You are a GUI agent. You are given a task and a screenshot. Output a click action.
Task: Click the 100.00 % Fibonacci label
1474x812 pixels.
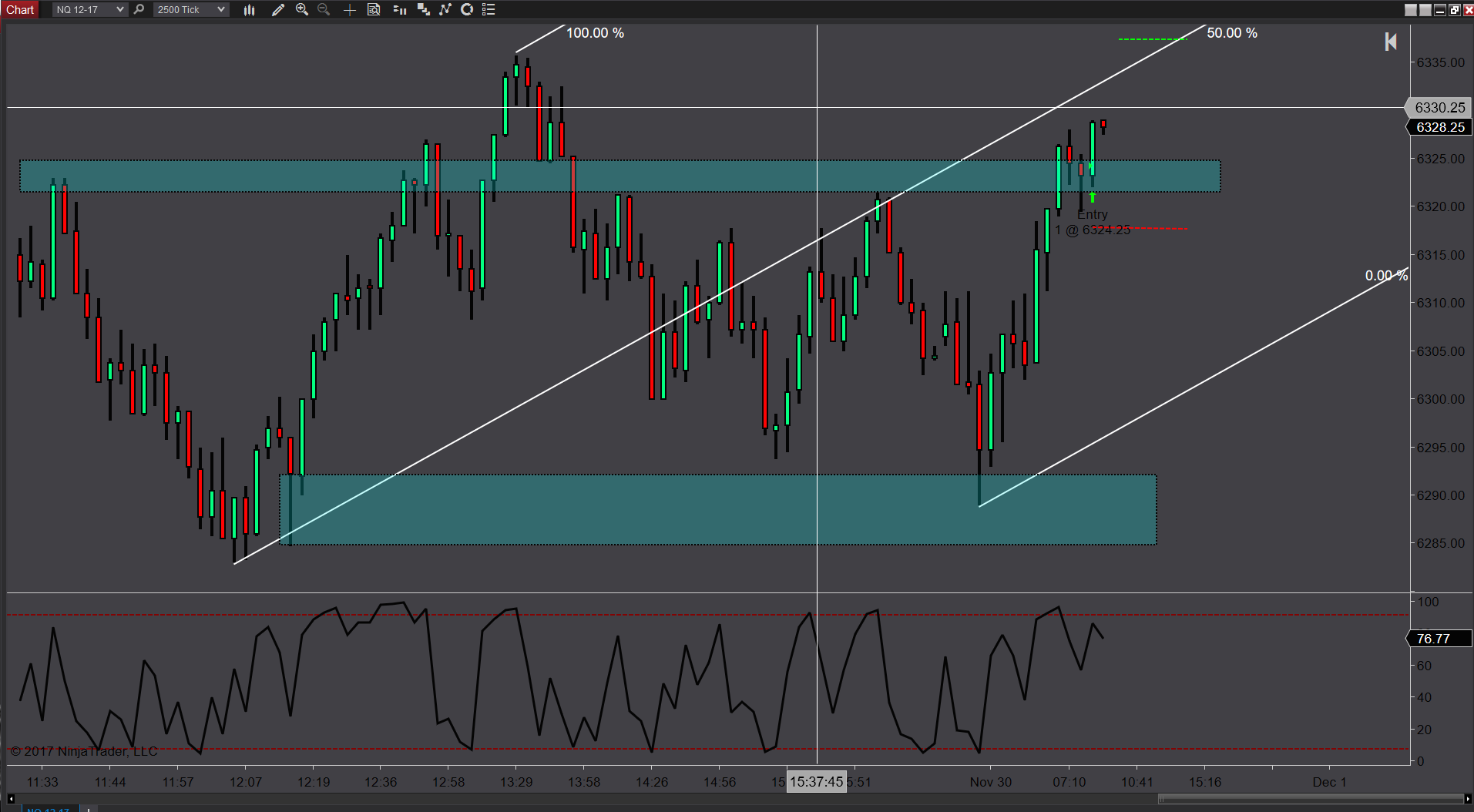point(595,33)
